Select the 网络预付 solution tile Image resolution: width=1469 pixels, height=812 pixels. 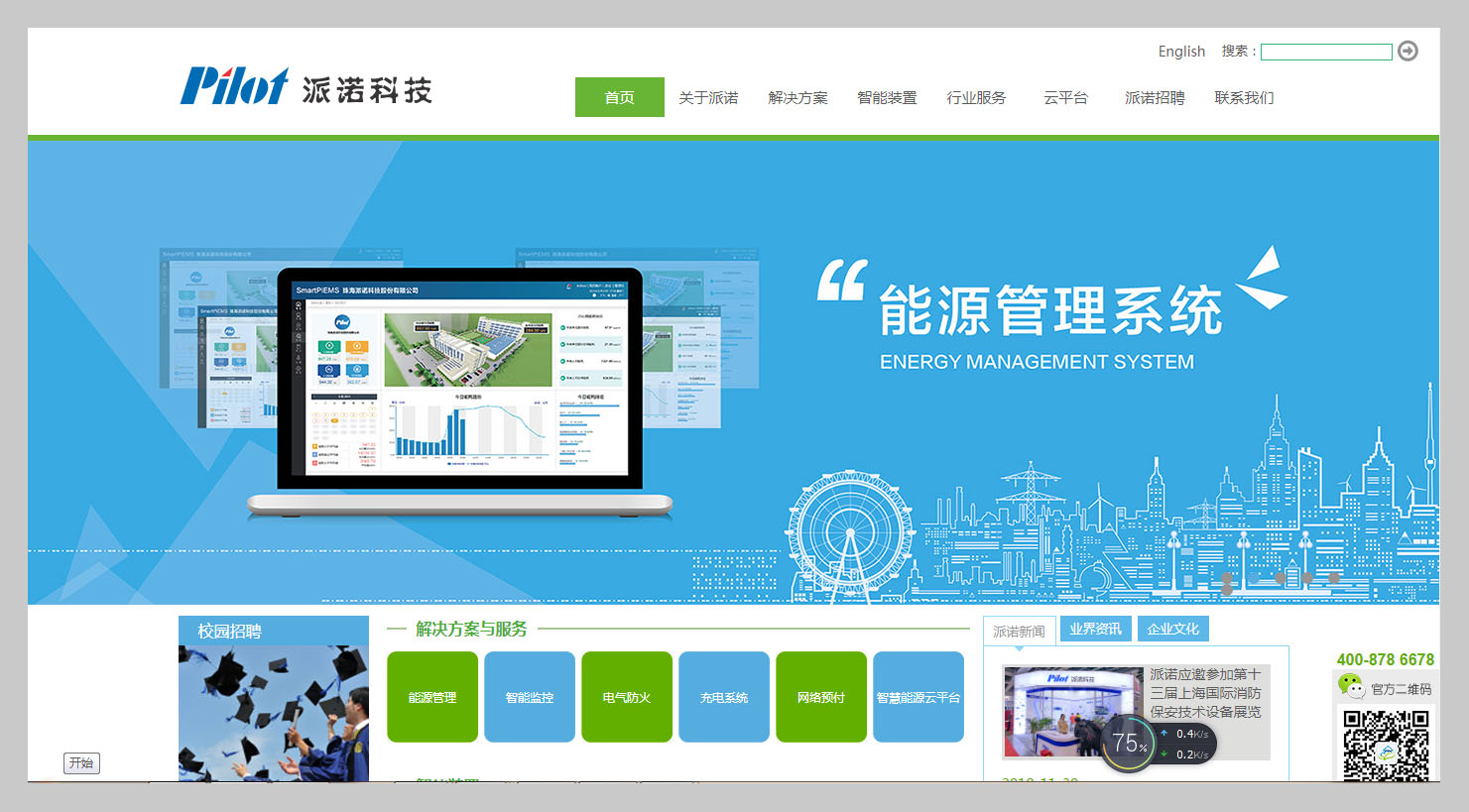coord(821,697)
